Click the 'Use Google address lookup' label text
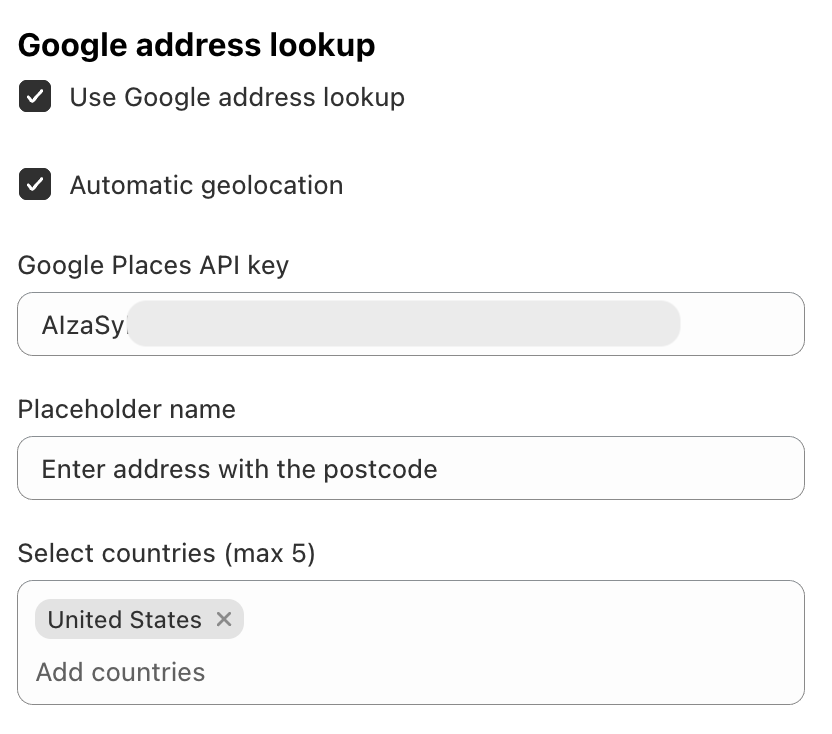The height and width of the screenshot is (734, 832). click(237, 97)
